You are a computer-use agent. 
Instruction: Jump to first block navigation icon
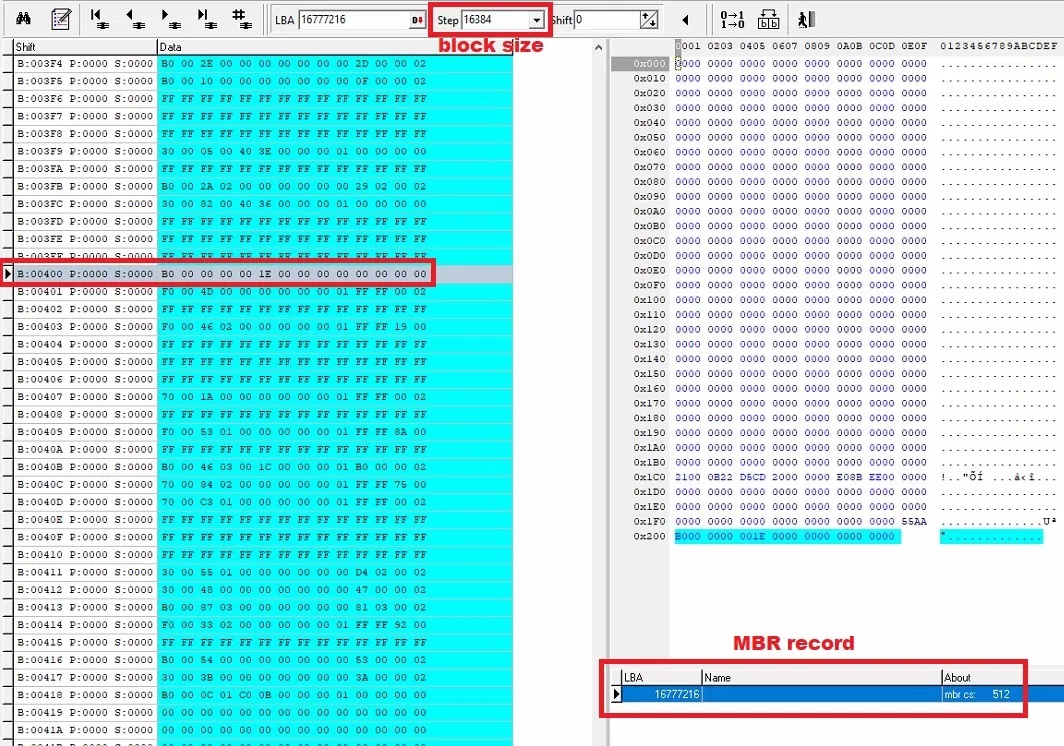pos(98,18)
